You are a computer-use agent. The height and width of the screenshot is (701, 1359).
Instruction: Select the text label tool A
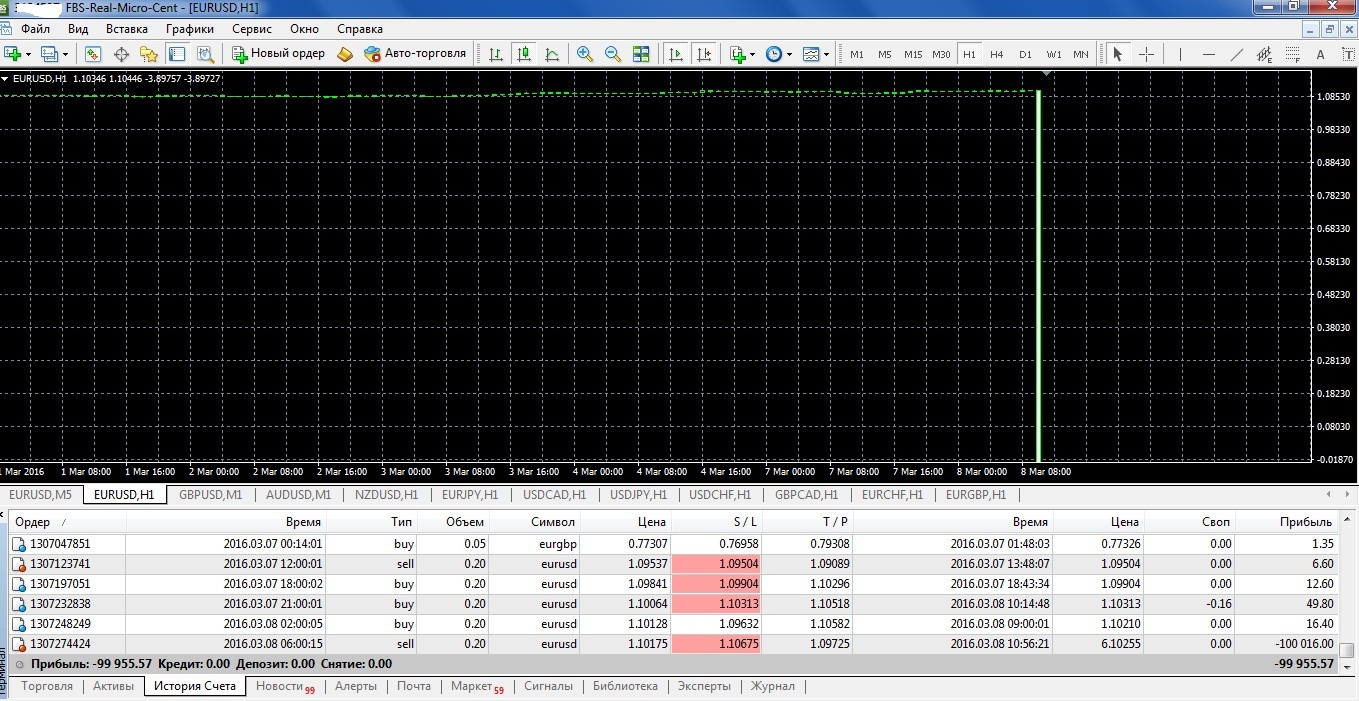coord(1320,54)
